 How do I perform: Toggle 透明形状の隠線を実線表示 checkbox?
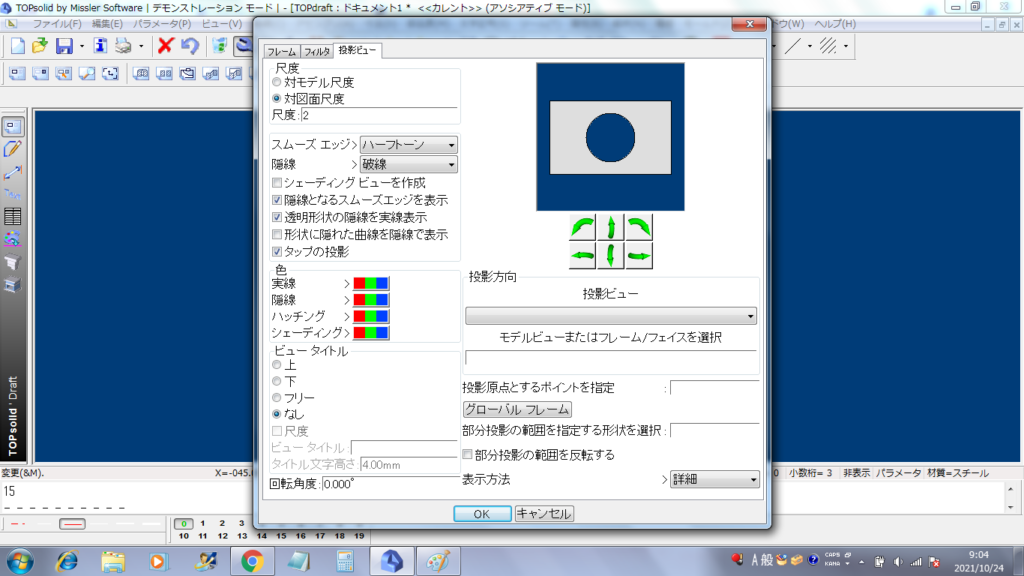click(277, 217)
